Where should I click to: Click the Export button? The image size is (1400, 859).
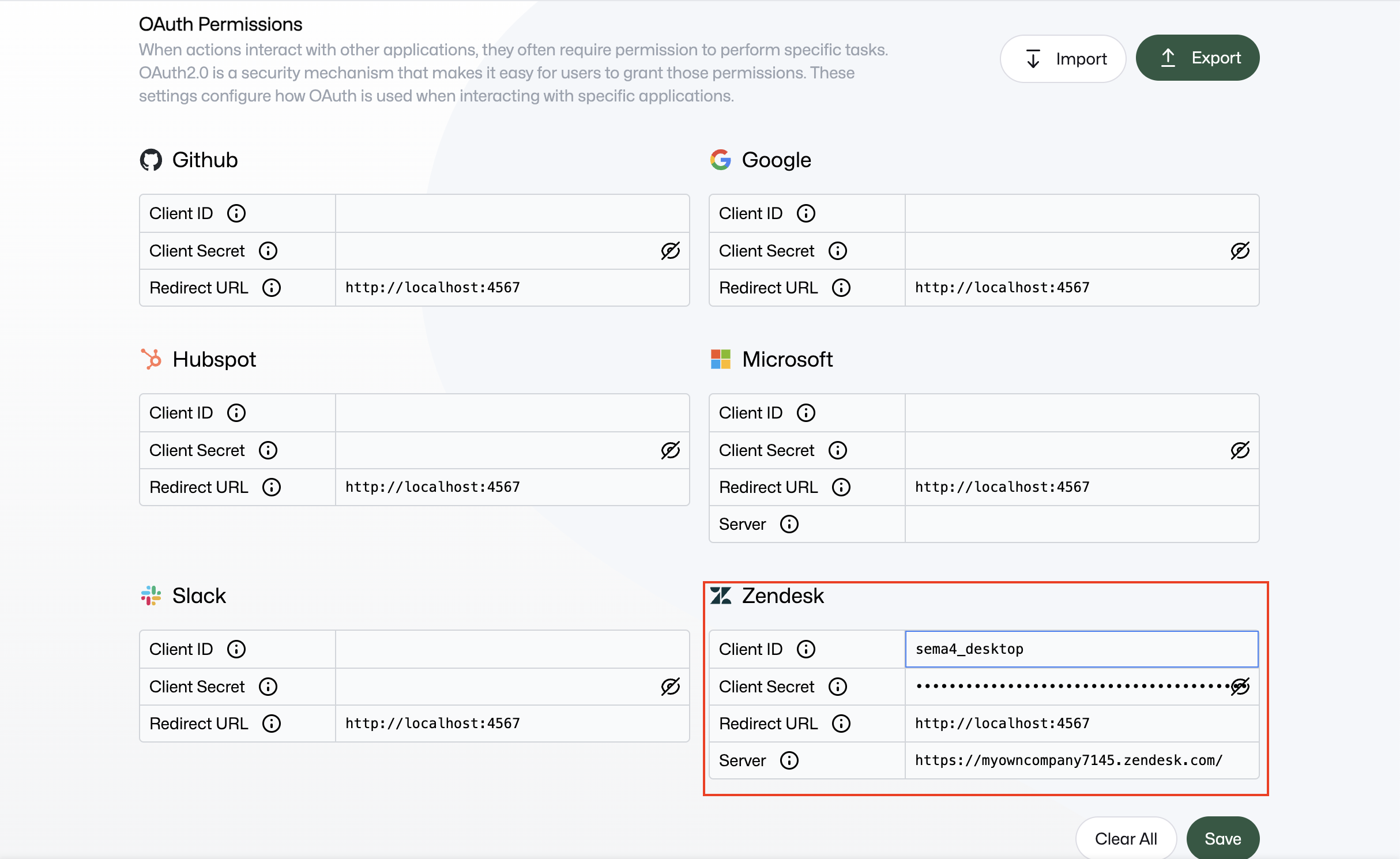pyautogui.click(x=1198, y=58)
